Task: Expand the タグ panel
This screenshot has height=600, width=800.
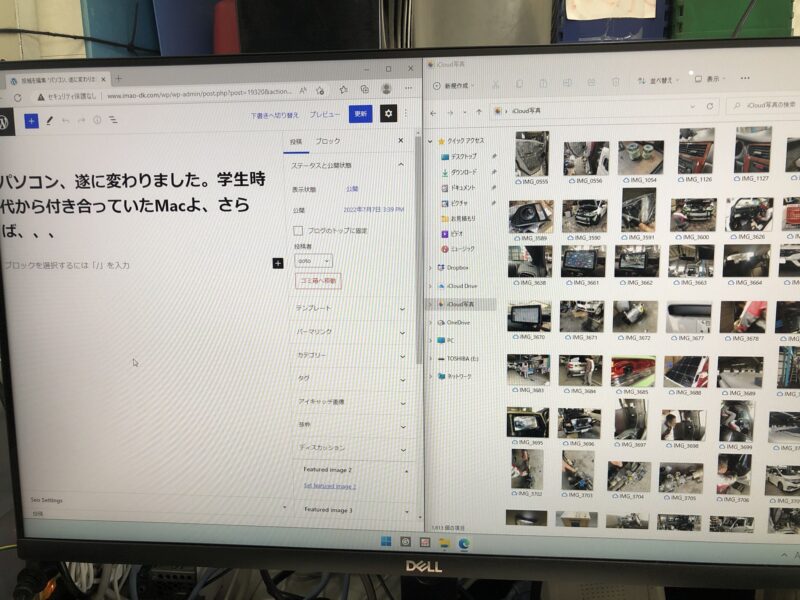Action: tap(351, 379)
